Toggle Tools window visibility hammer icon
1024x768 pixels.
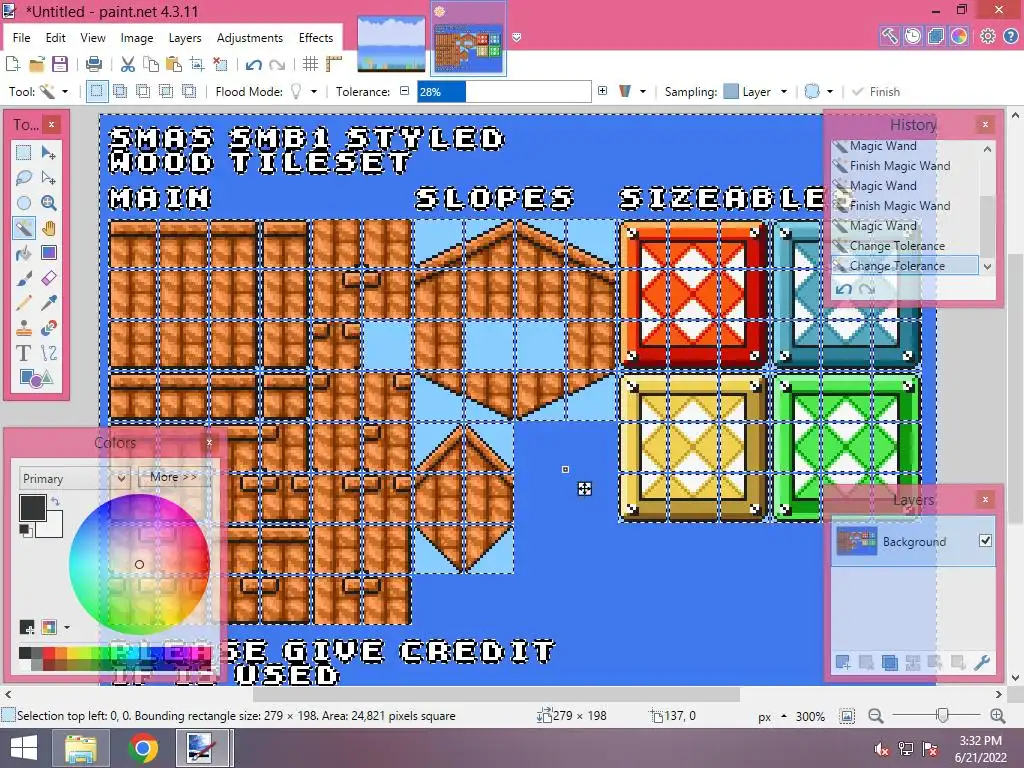[x=889, y=36]
